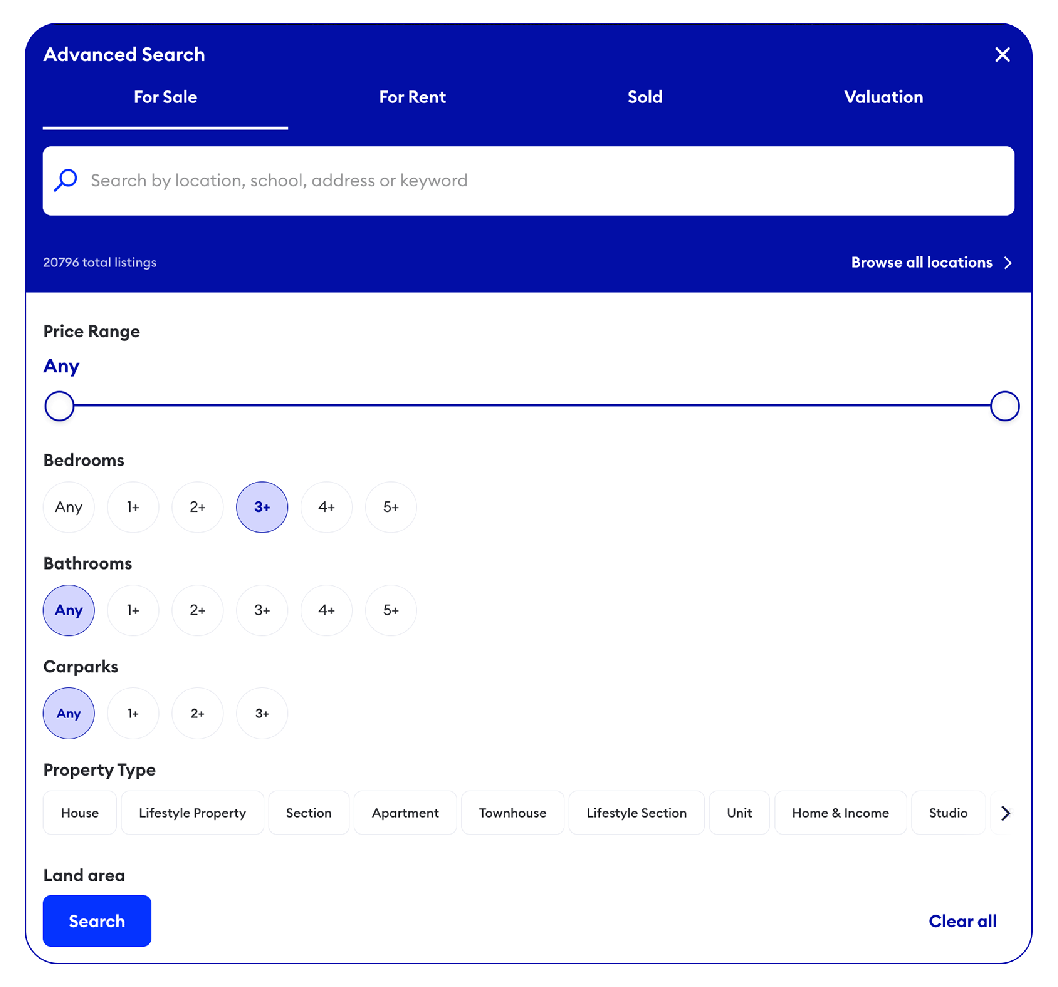Screen dimensions: 1058x987
Task: Toggle the Townhouse property type
Action: [x=512, y=813]
